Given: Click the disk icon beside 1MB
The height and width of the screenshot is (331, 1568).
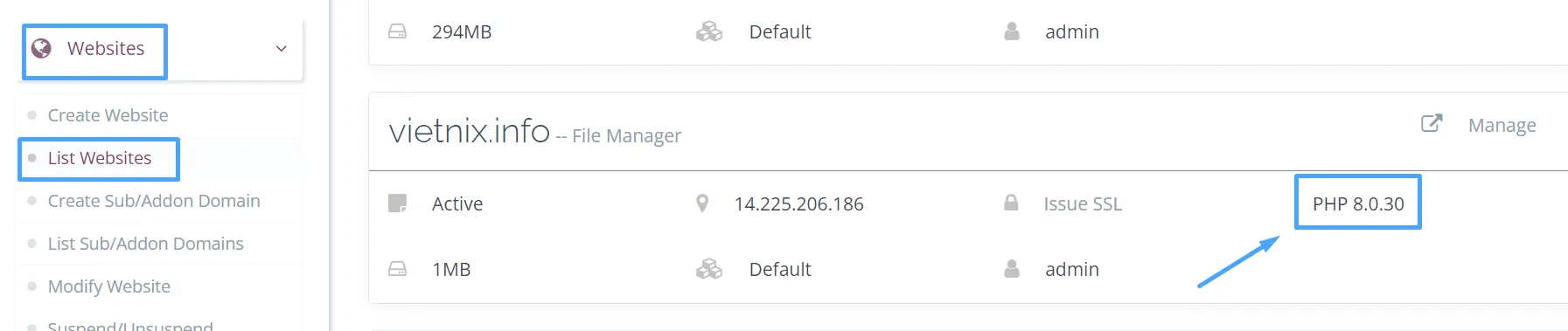Looking at the screenshot, I should (x=398, y=269).
